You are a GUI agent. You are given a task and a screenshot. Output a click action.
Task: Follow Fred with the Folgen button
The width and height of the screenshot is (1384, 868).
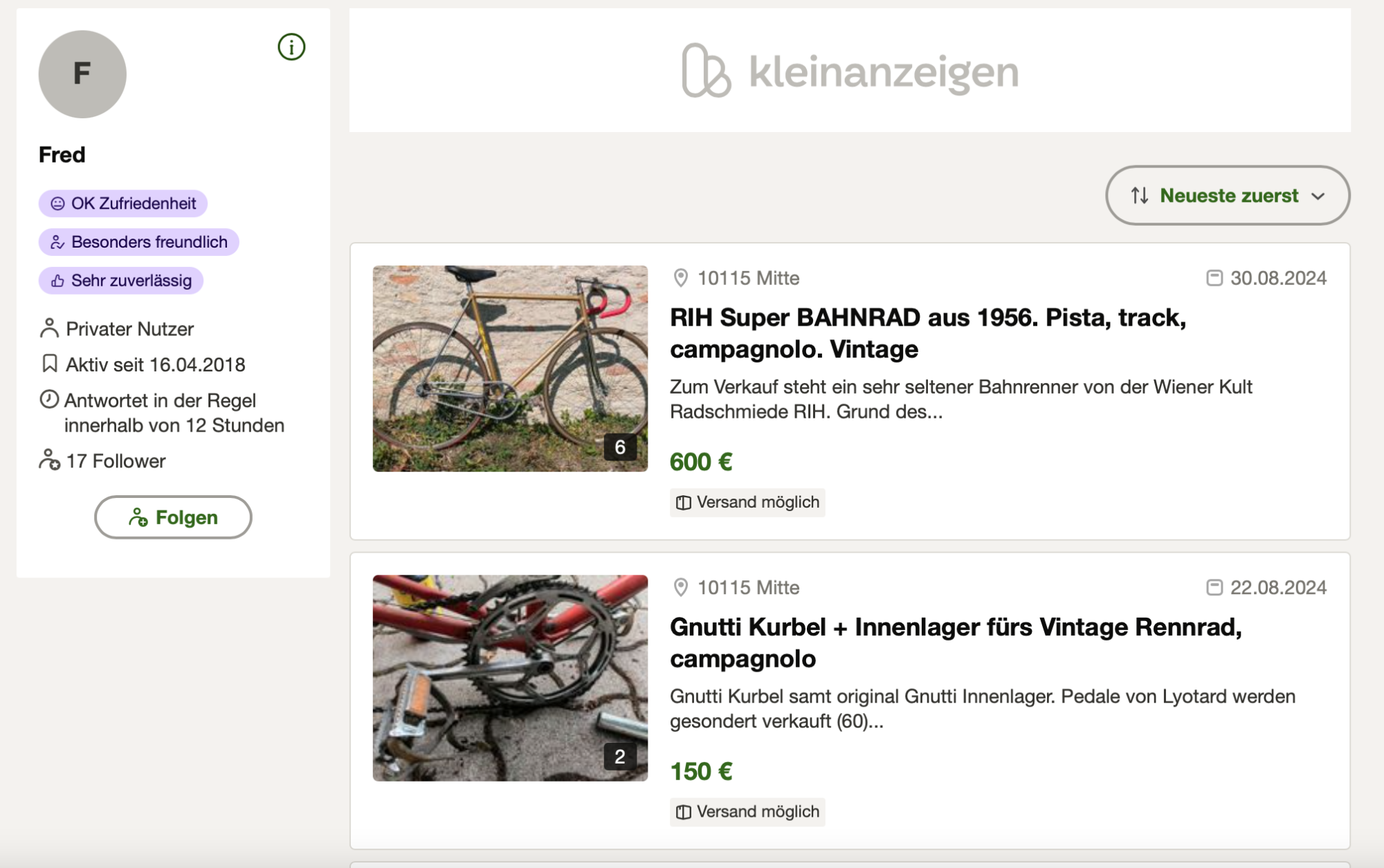pos(173,517)
